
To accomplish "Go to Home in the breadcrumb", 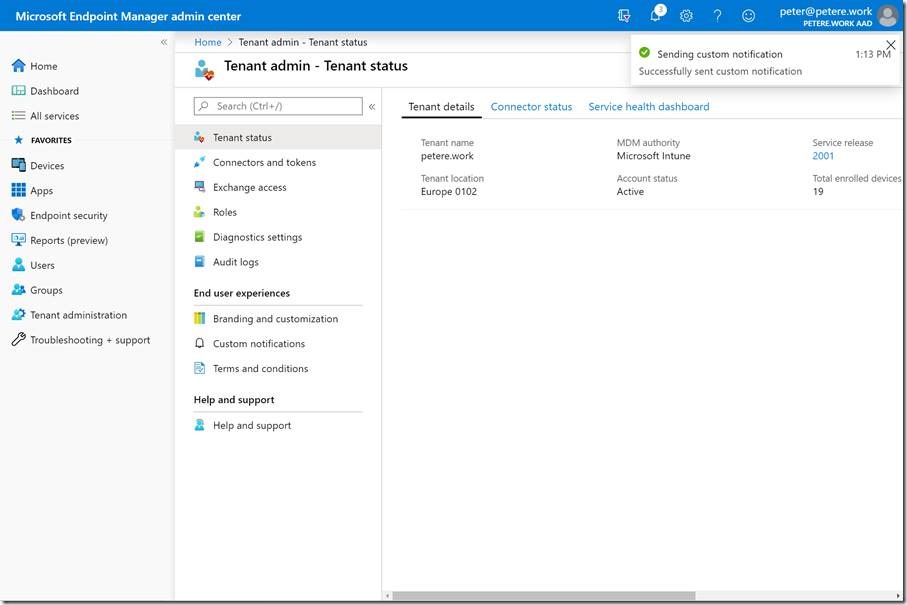I will click(208, 42).
